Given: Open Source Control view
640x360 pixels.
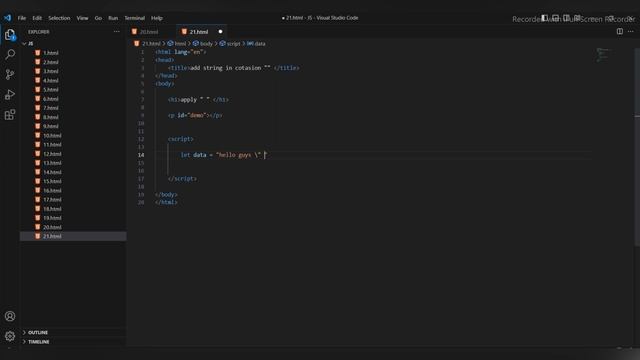Looking at the screenshot, I should tap(10, 74).
